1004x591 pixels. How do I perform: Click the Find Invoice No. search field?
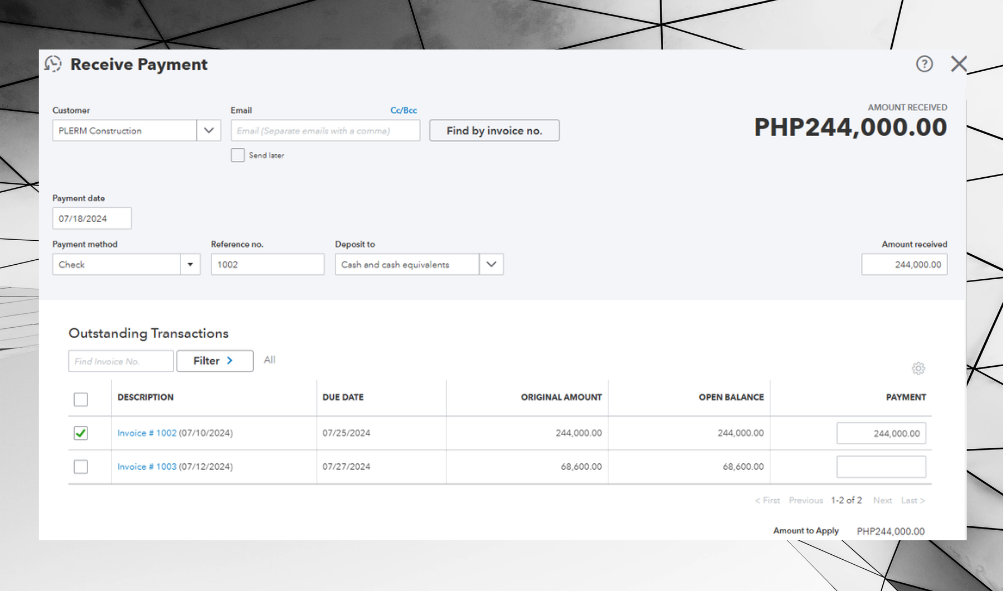pyautogui.click(x=121, y=361)
